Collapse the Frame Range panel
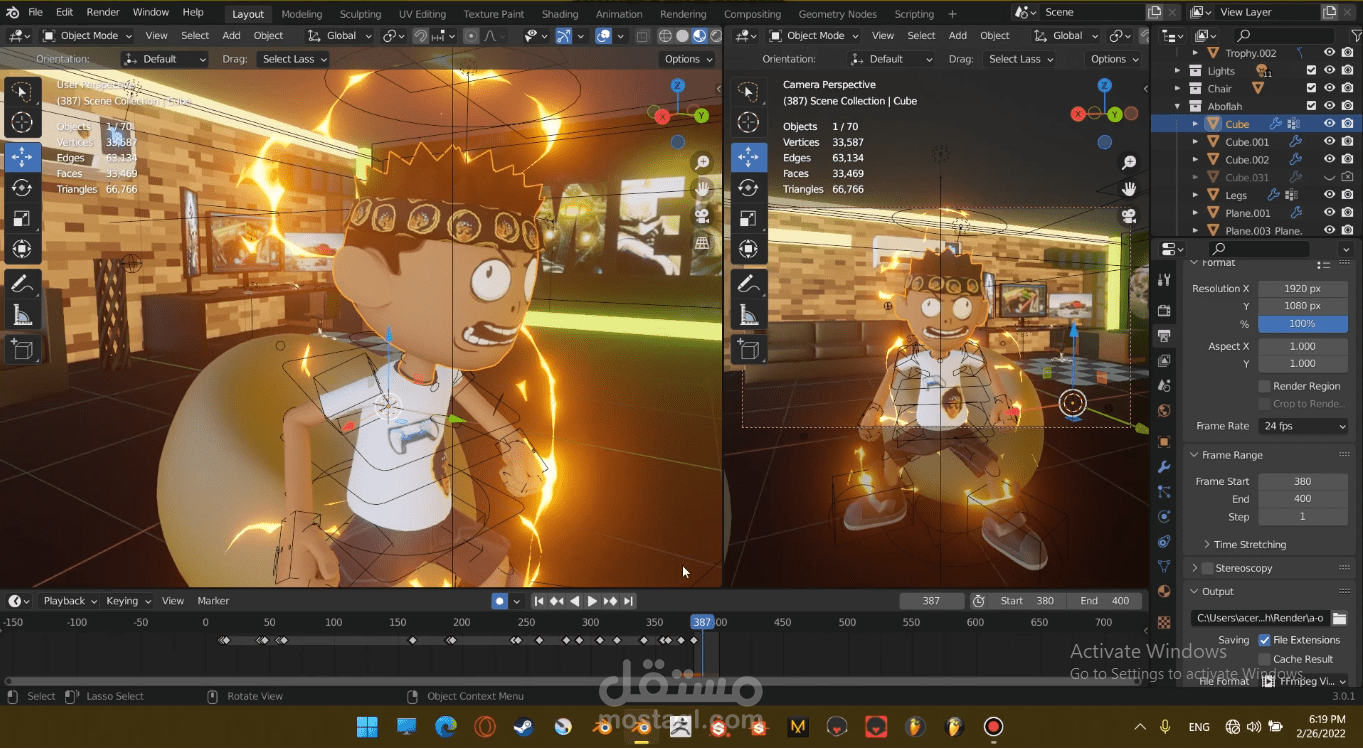The image size is (1363, 749). [x=1232, y=455]
